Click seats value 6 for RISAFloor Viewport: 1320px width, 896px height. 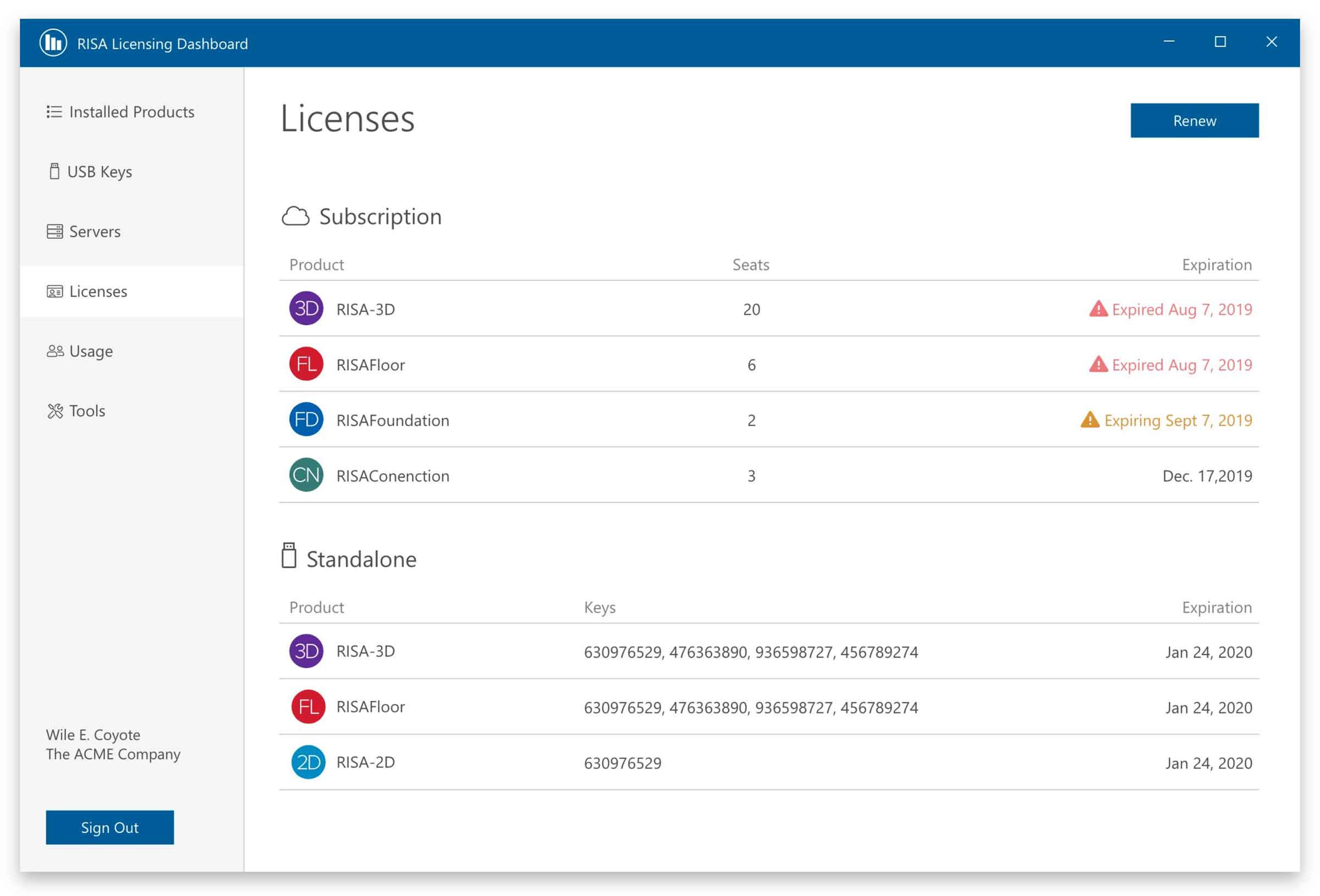(751, 365)
